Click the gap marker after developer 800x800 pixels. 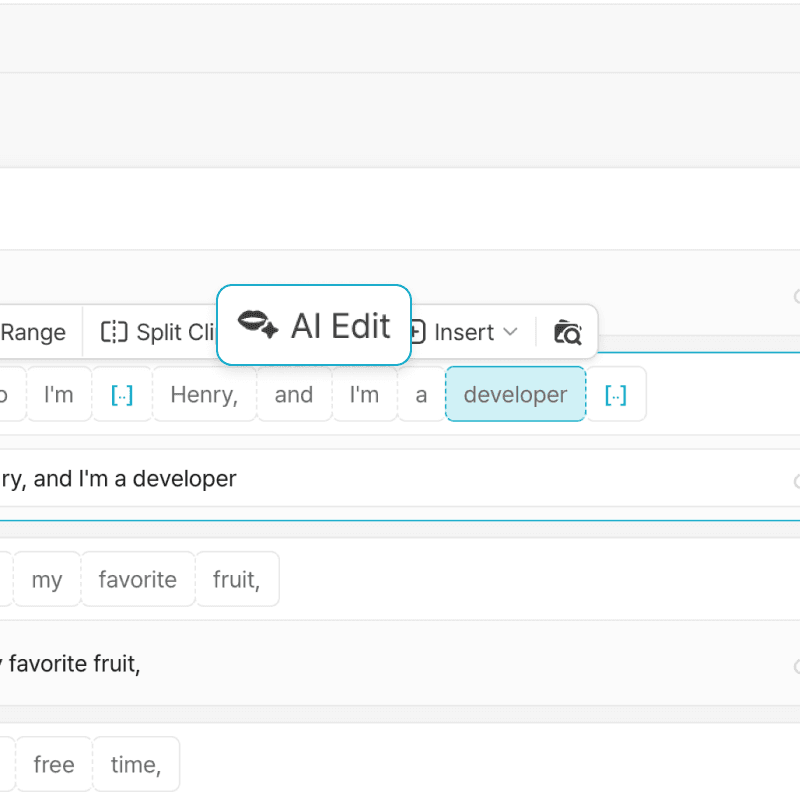click(616, 395)
